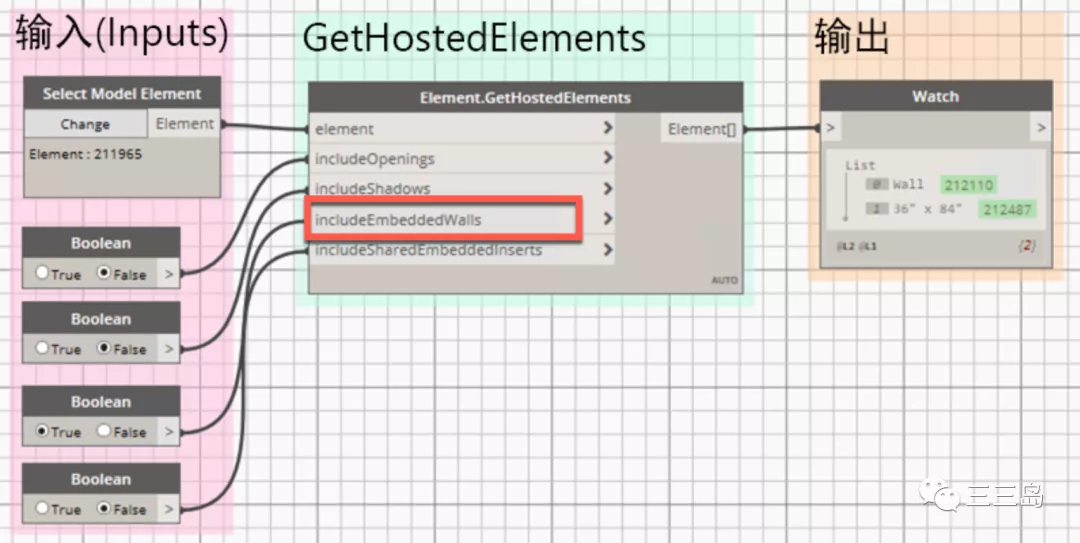Click output port of Boolean wired to includeOpenings
Screen dimensions: 1080x543
(169, 274)
